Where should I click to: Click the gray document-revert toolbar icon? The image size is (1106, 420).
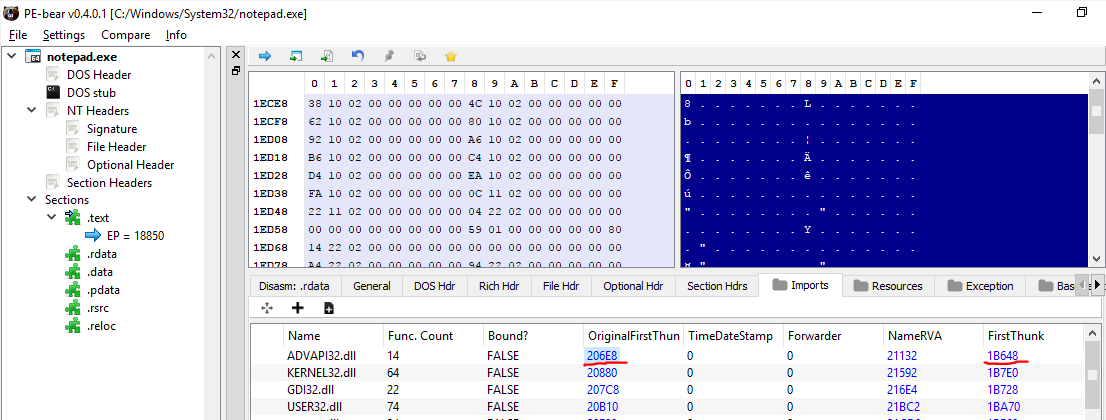coord(420,56)
